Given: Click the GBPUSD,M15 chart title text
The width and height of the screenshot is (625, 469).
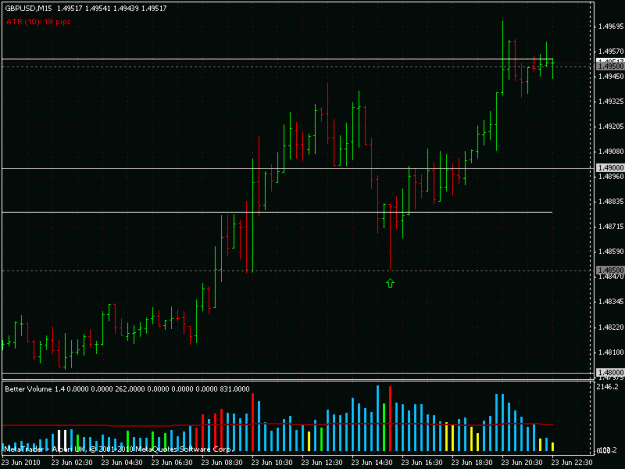Looking at the screenshot, I should click(28, 8).
